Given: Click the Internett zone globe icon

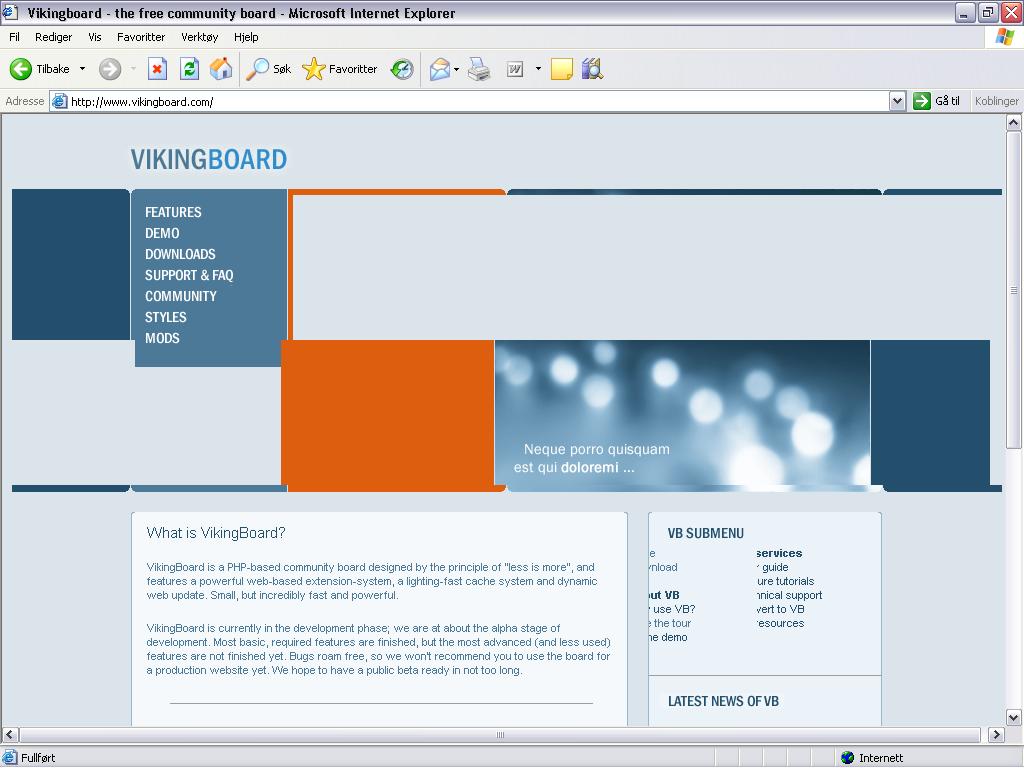Looking at the screenshot, I should (x=848, y=758).
